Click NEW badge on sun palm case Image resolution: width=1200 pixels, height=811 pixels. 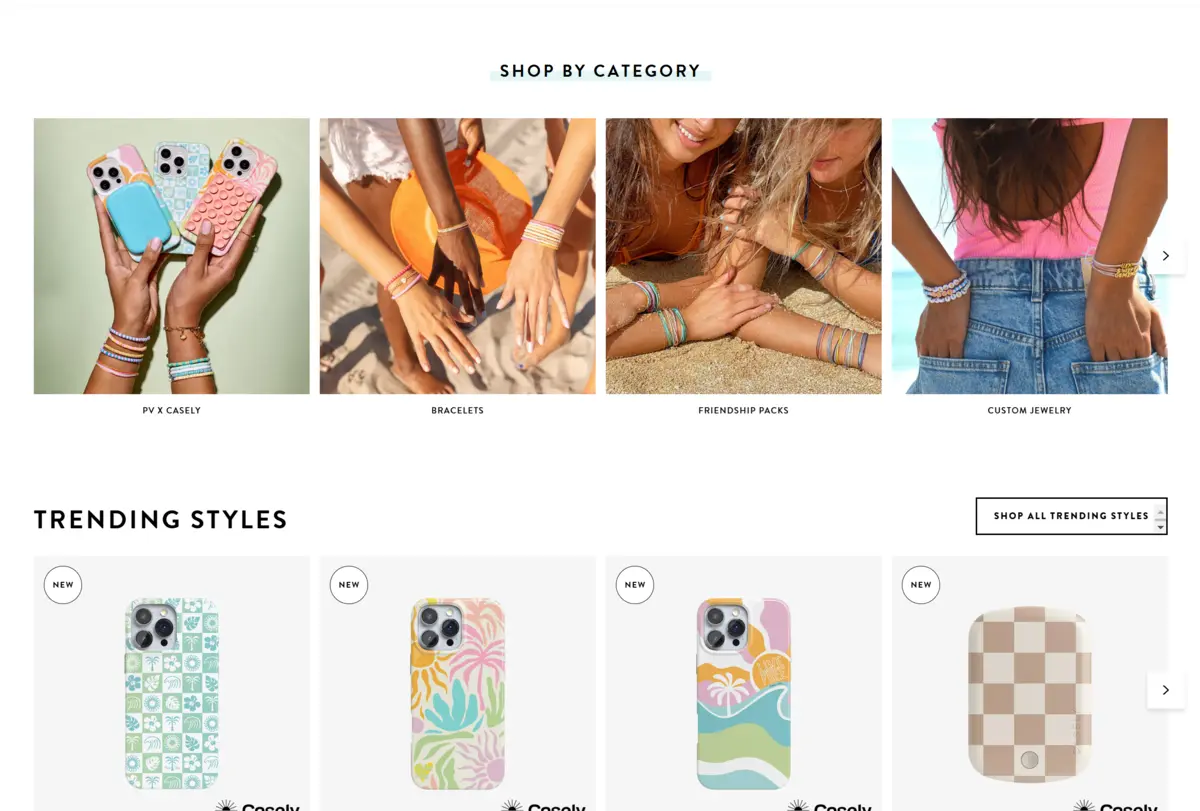pyautogui.click(x=349, y=585)
